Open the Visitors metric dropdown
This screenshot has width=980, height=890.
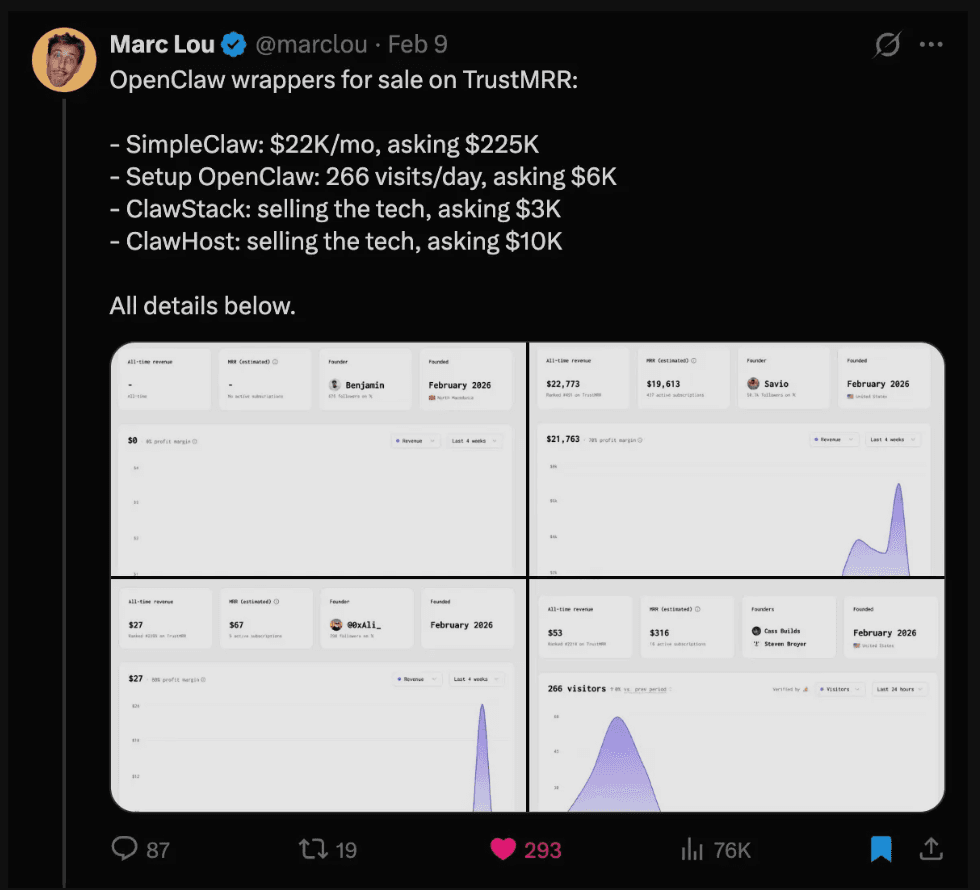coord(838,689)
